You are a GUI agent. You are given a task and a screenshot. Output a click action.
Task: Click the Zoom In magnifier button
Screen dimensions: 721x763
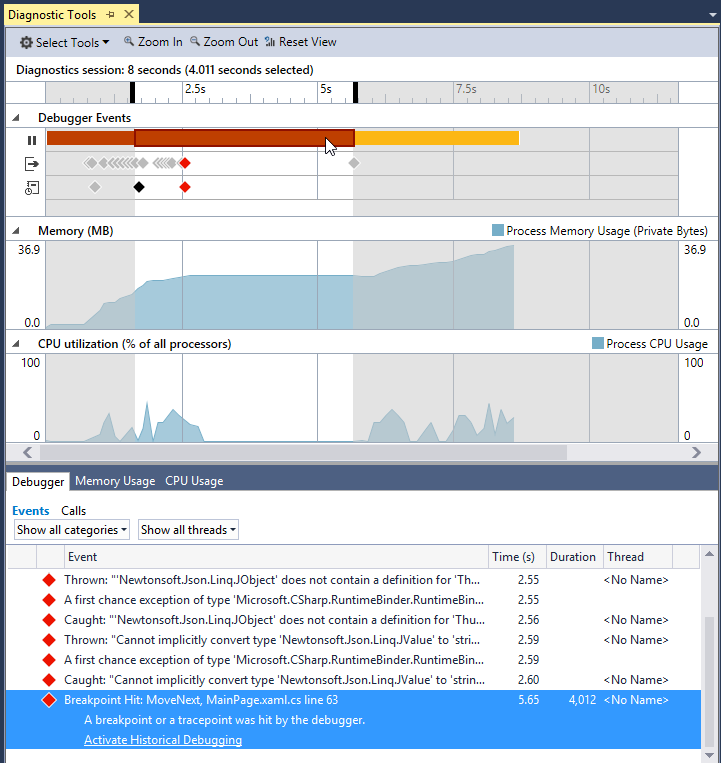click(x=153, y=42)
